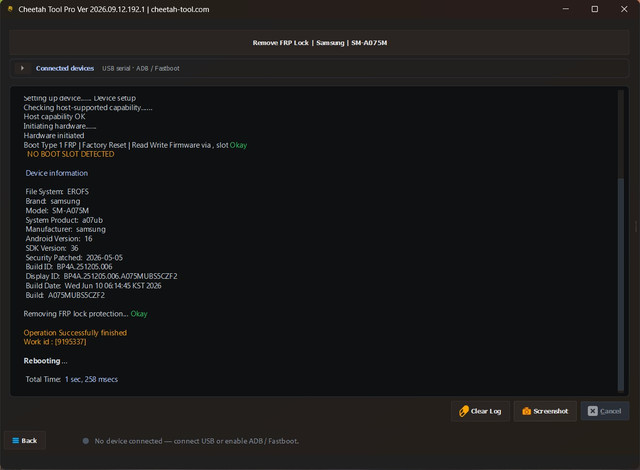Click the 'NO BOOT SLOT DETECTED' warning line
The width and height of the screenshot is (640, 470).
coord(71,154)
